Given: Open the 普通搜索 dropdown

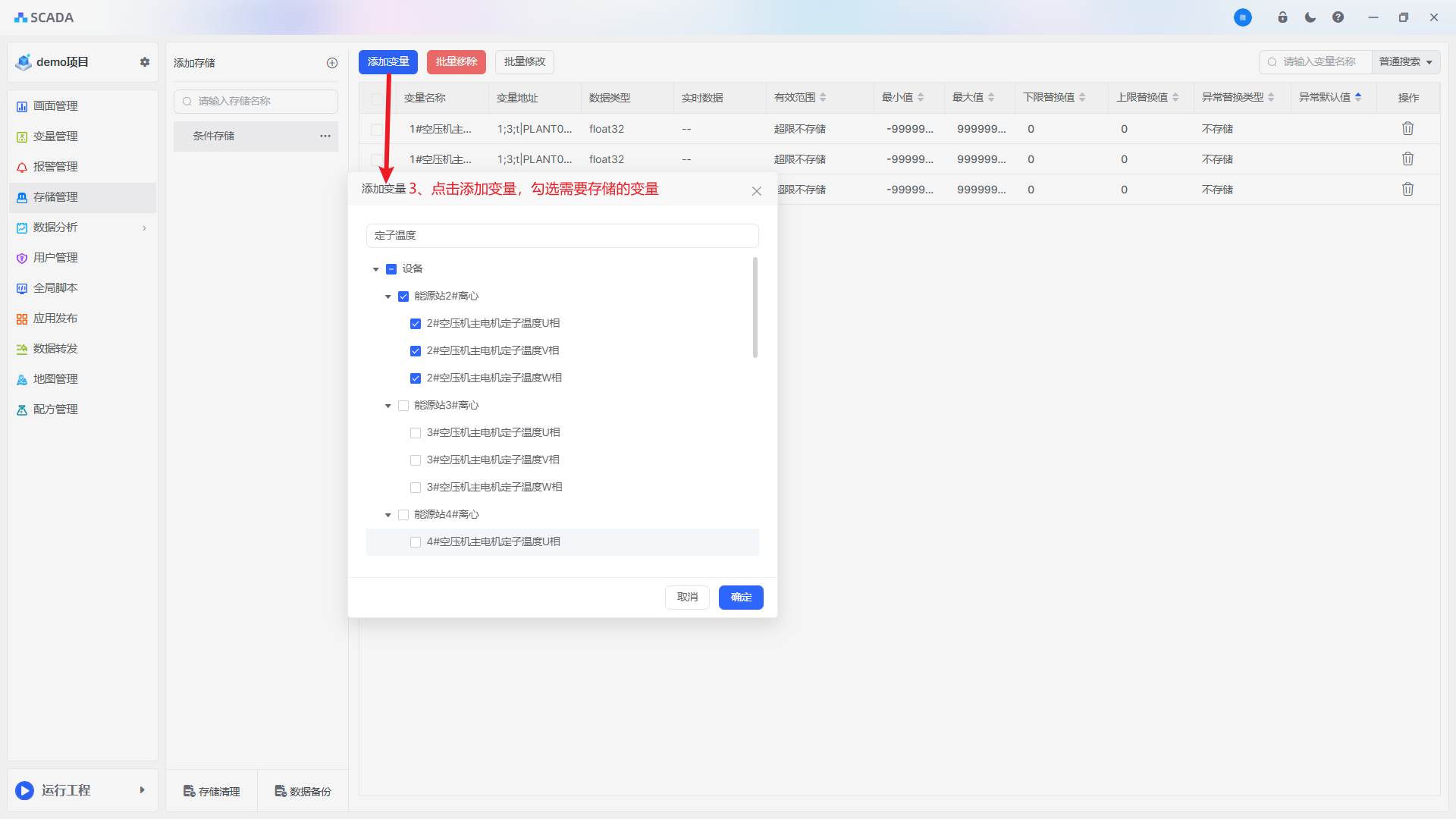Looking at the screenshot, I should coord(1405,62).
